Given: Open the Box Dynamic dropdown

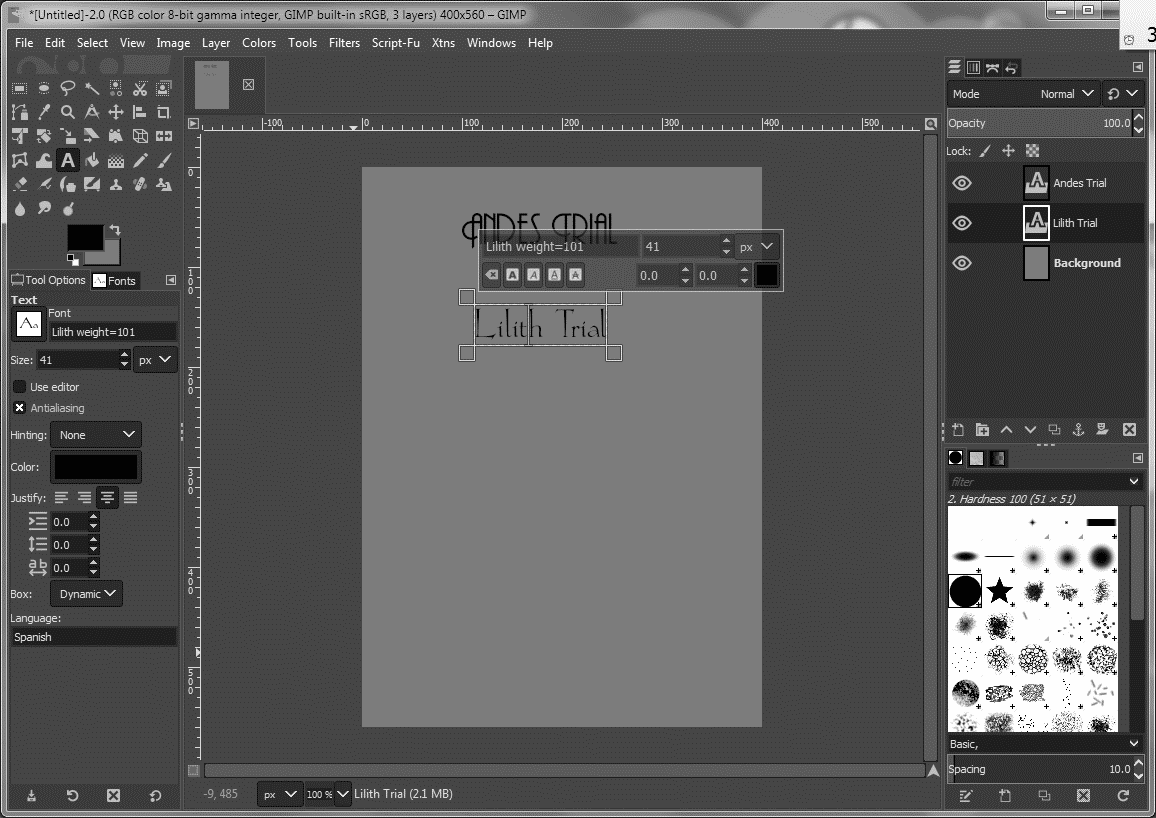Looking at the screenshot, I should 86,594.
